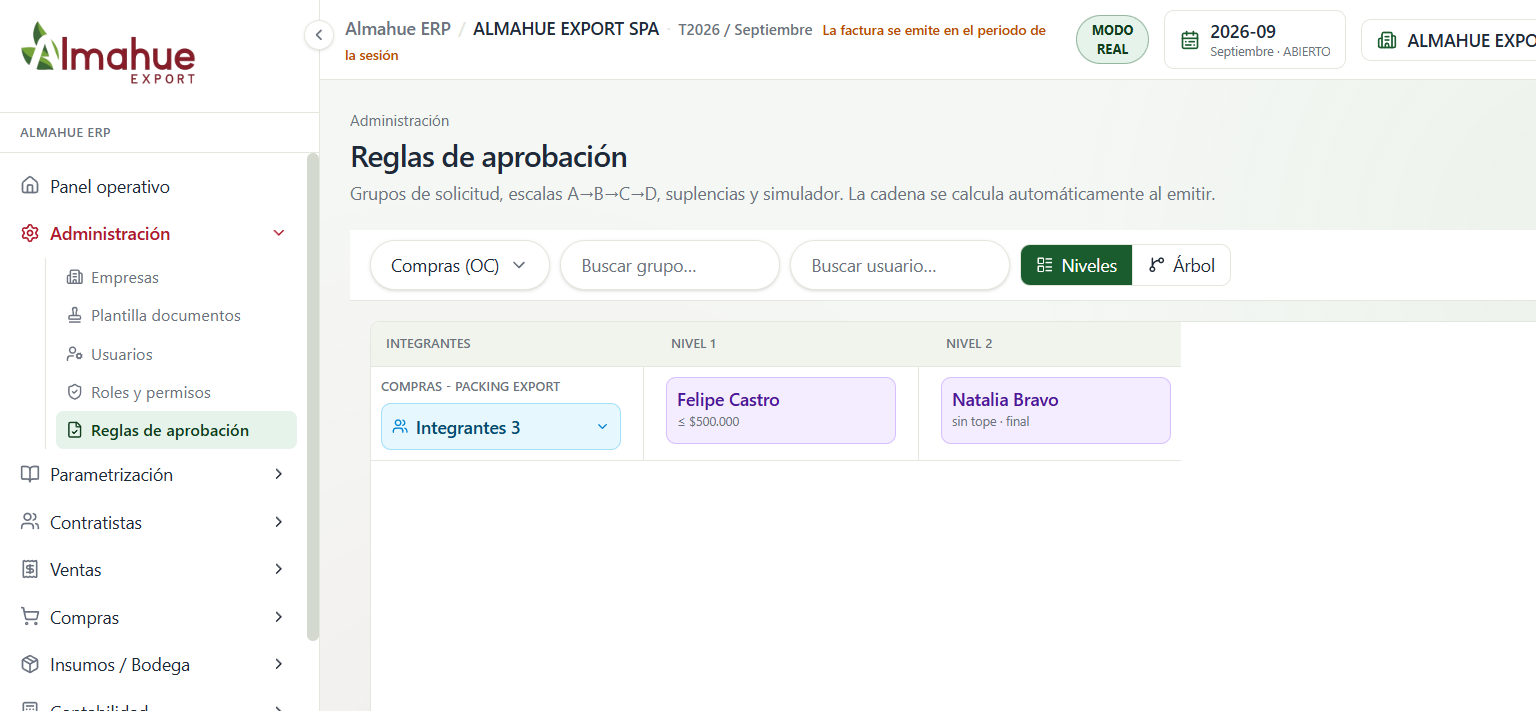This screenshot has width=1536, height=711.
Task: Click the Insumos / Bodega box icon
Action: 30,664
